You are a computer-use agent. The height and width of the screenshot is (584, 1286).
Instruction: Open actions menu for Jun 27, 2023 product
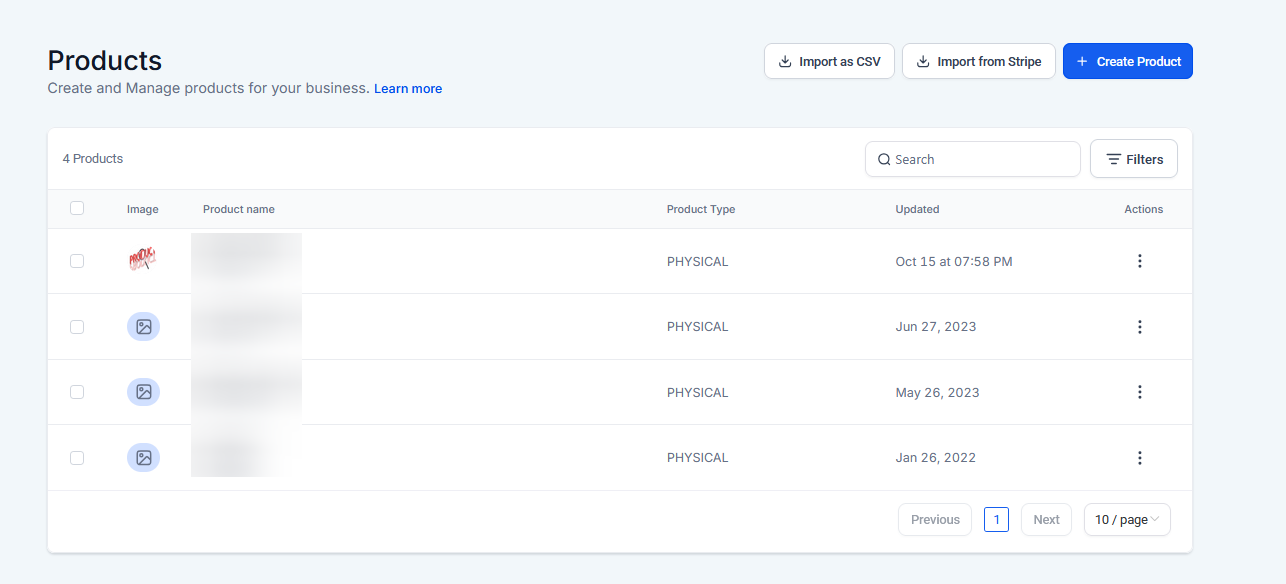(1139, 327)
